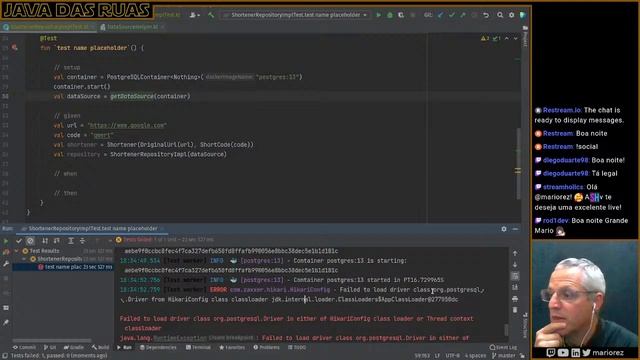Toggle soft-wrap in console sidebar

tap(515, 276)
